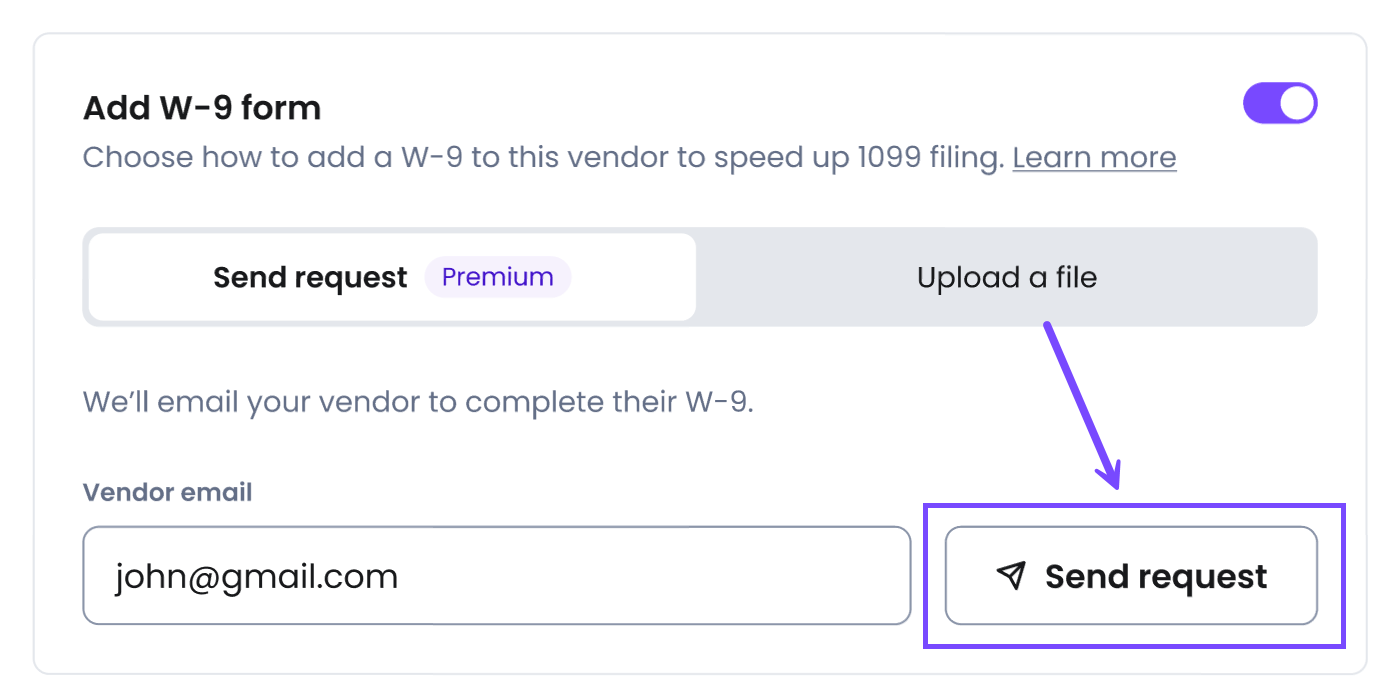
Task: Click the paper plane icon on Send request
Action: pyautogui.click(x=1012, y=575)
